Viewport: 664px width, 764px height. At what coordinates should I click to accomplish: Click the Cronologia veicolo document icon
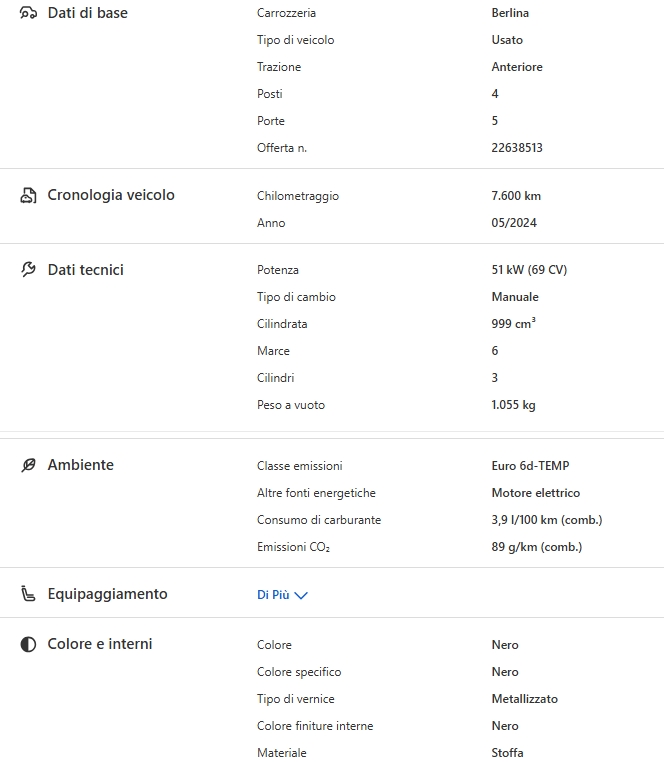pos(28,195)
